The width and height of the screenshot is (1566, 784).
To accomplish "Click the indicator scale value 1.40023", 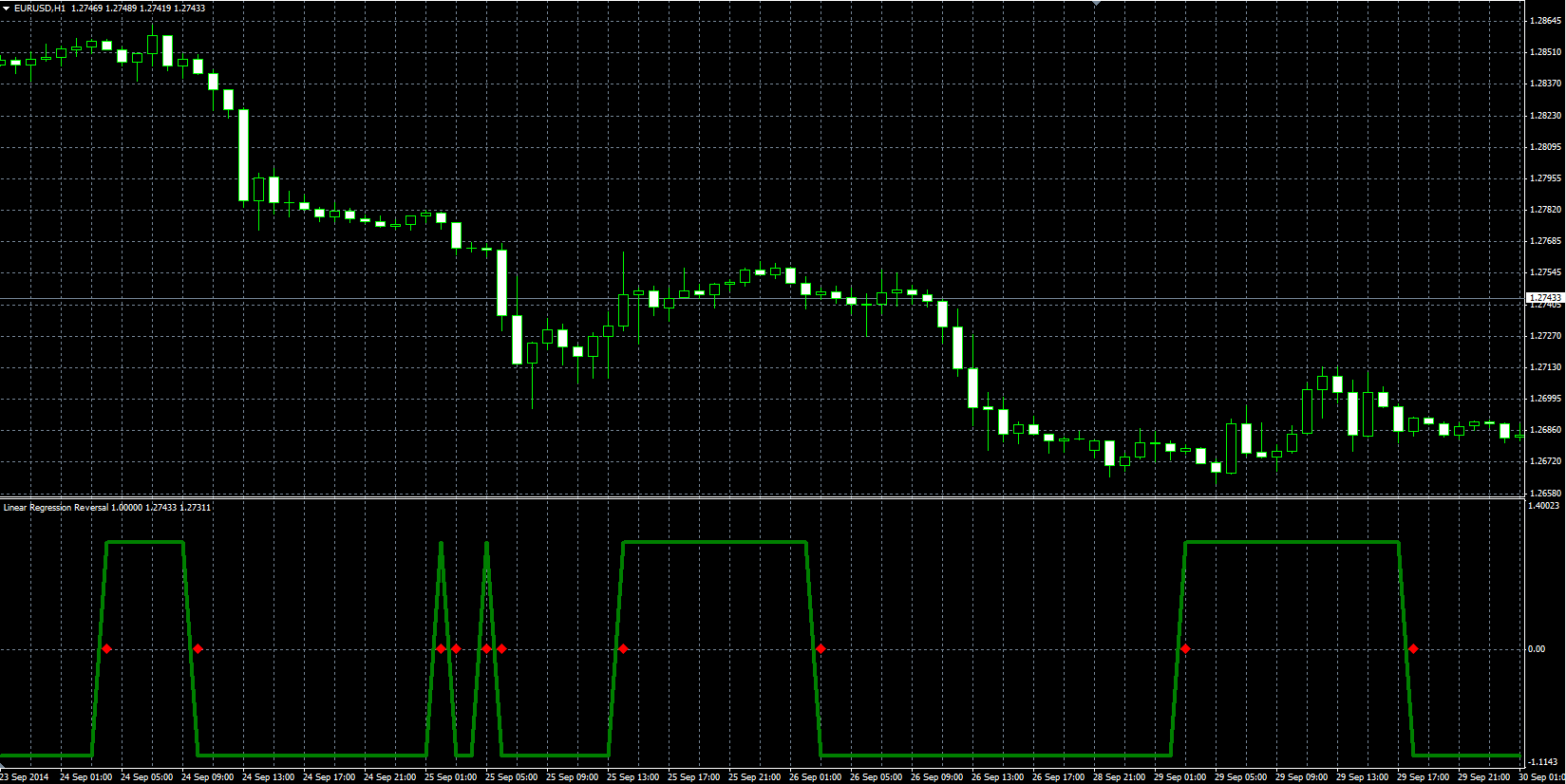I will click(1544, 506).
